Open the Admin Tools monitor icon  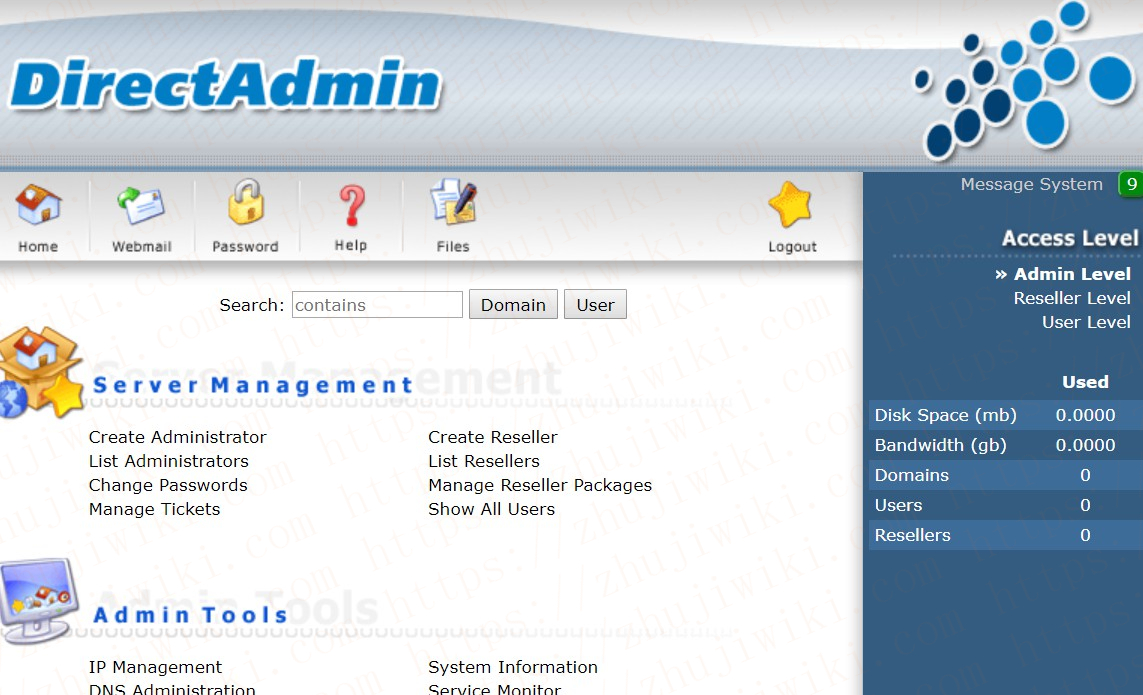39,600
